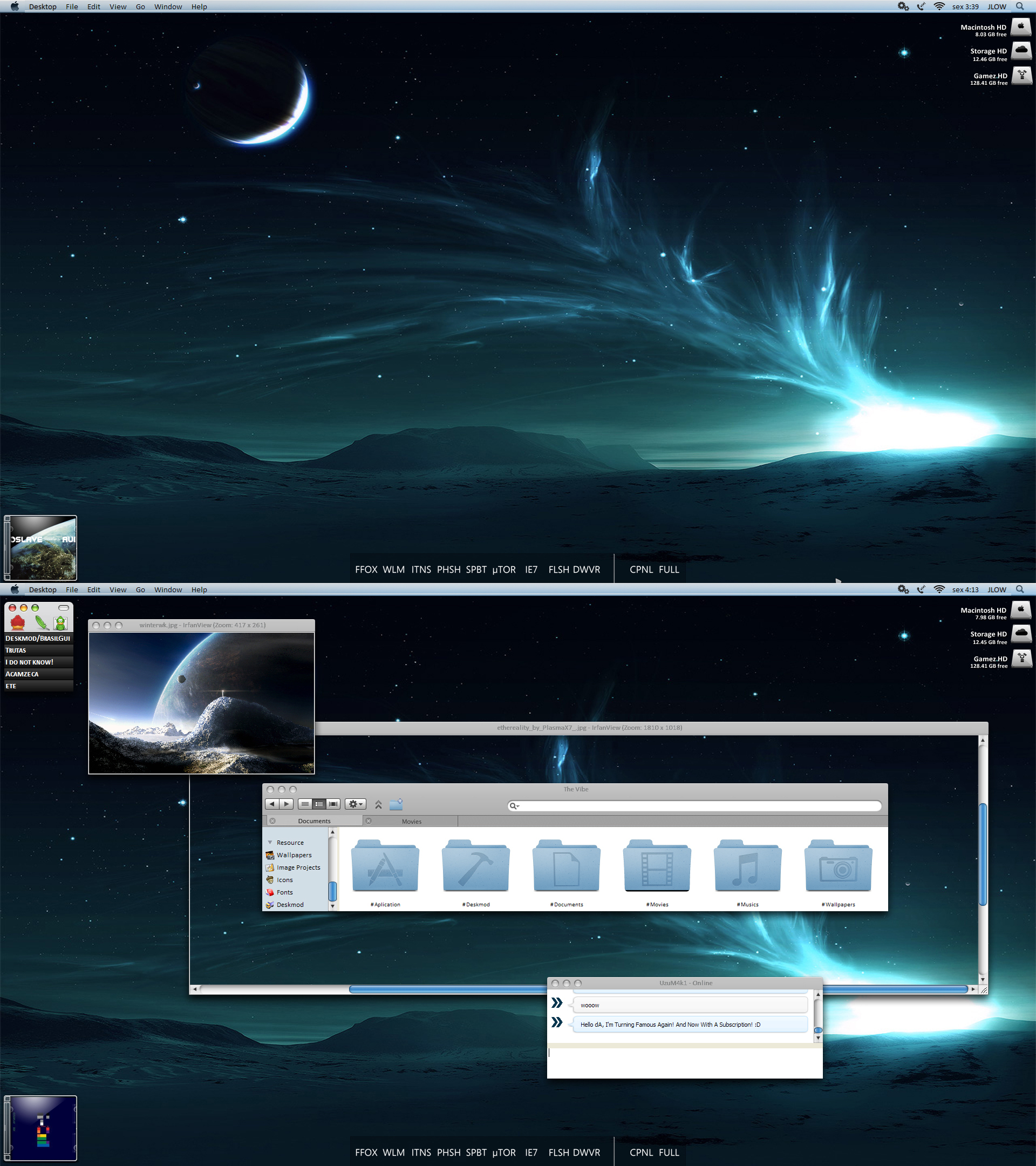Click the chat scrollbar up arrow
The height and width of the screenshot is (1166, 1036).
818,995
